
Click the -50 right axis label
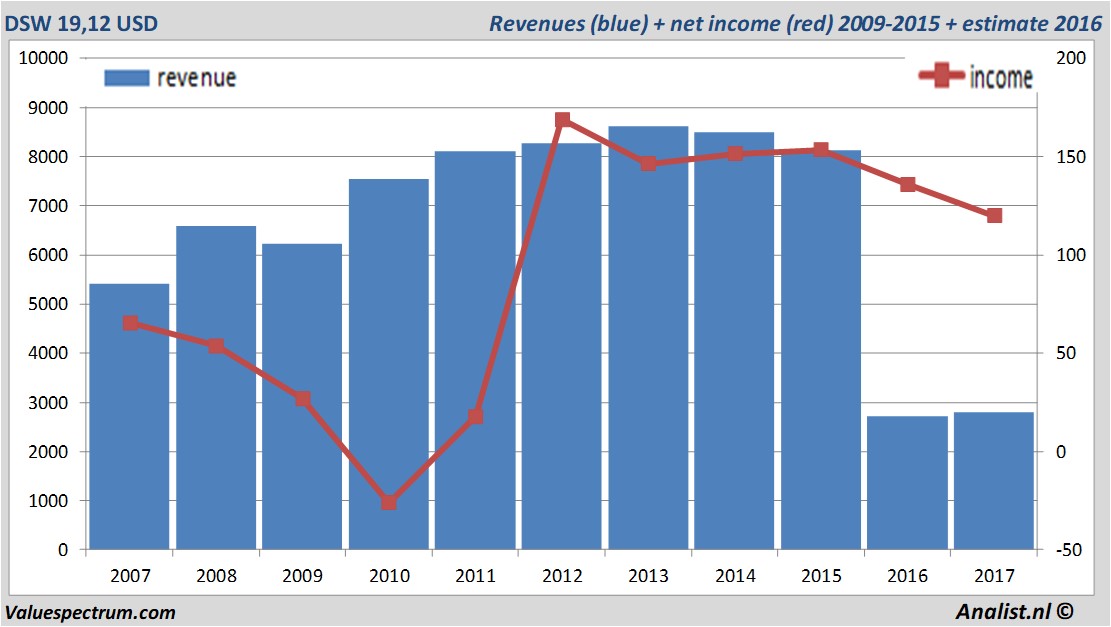(x=1068, y=549)
